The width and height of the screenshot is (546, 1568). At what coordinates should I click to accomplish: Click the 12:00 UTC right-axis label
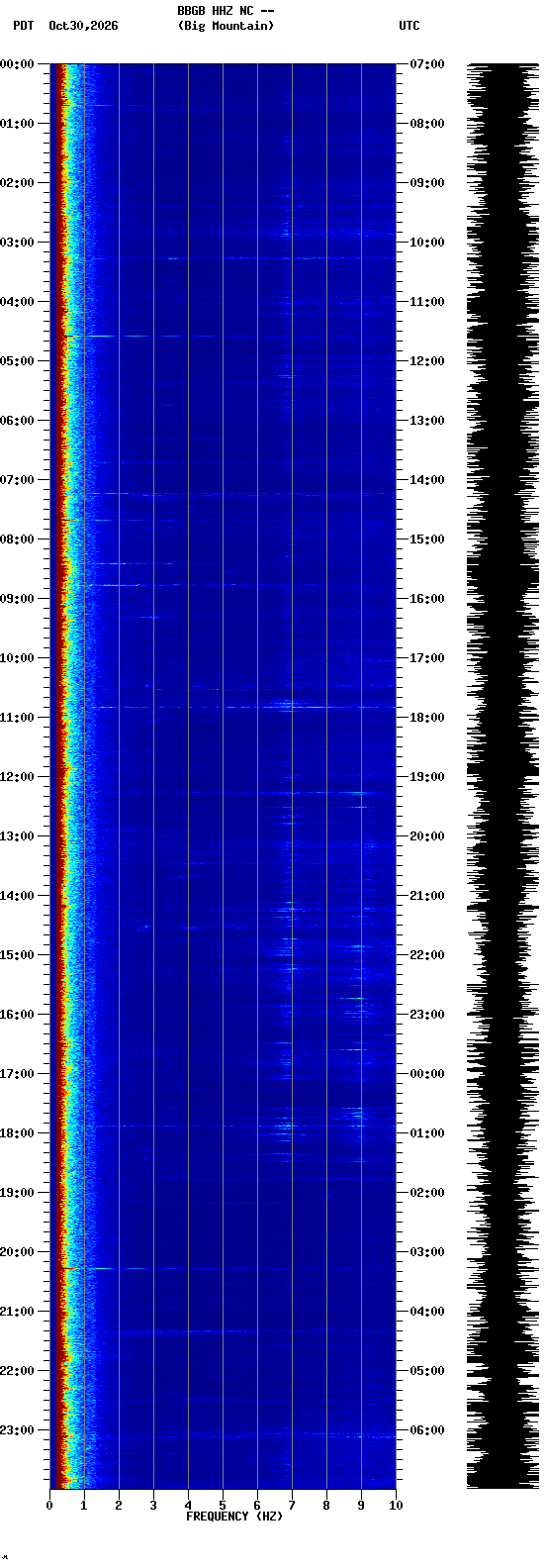click(426, 361)
